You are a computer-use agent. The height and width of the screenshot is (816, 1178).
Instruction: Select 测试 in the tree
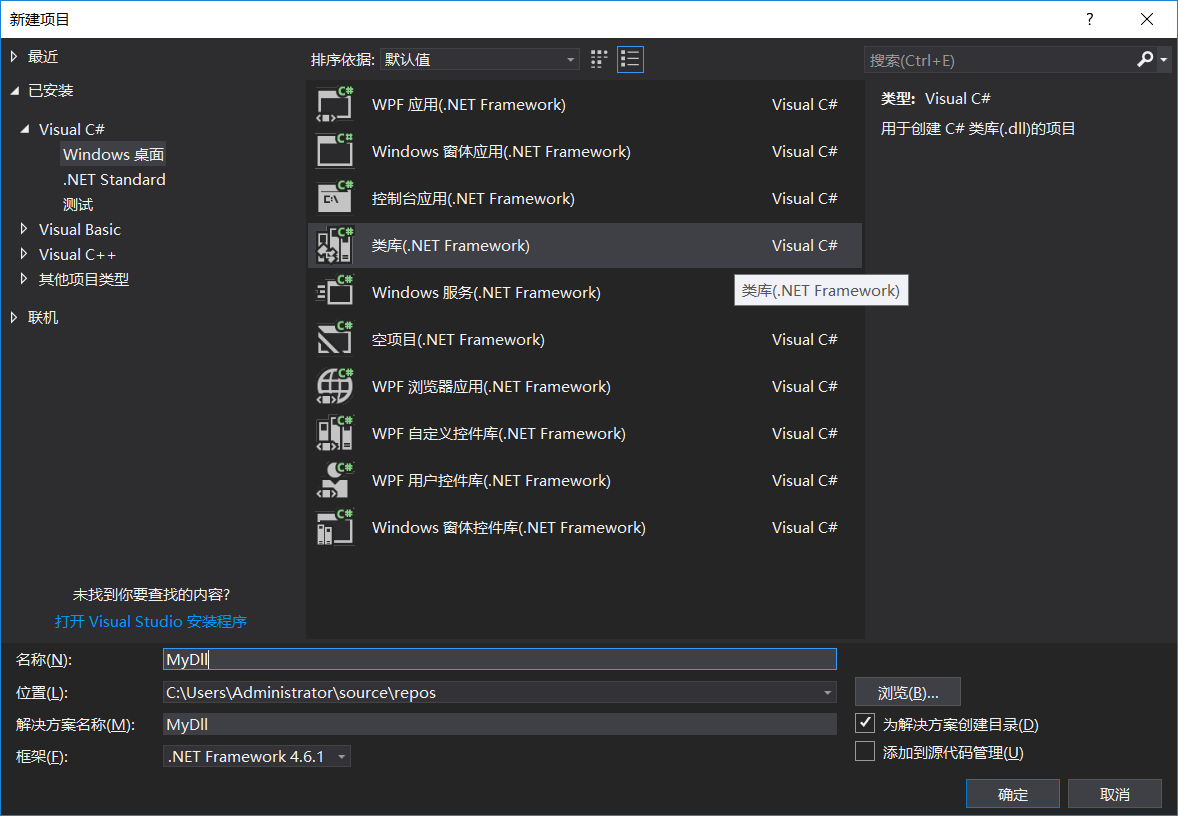click(x=78, y=204)
